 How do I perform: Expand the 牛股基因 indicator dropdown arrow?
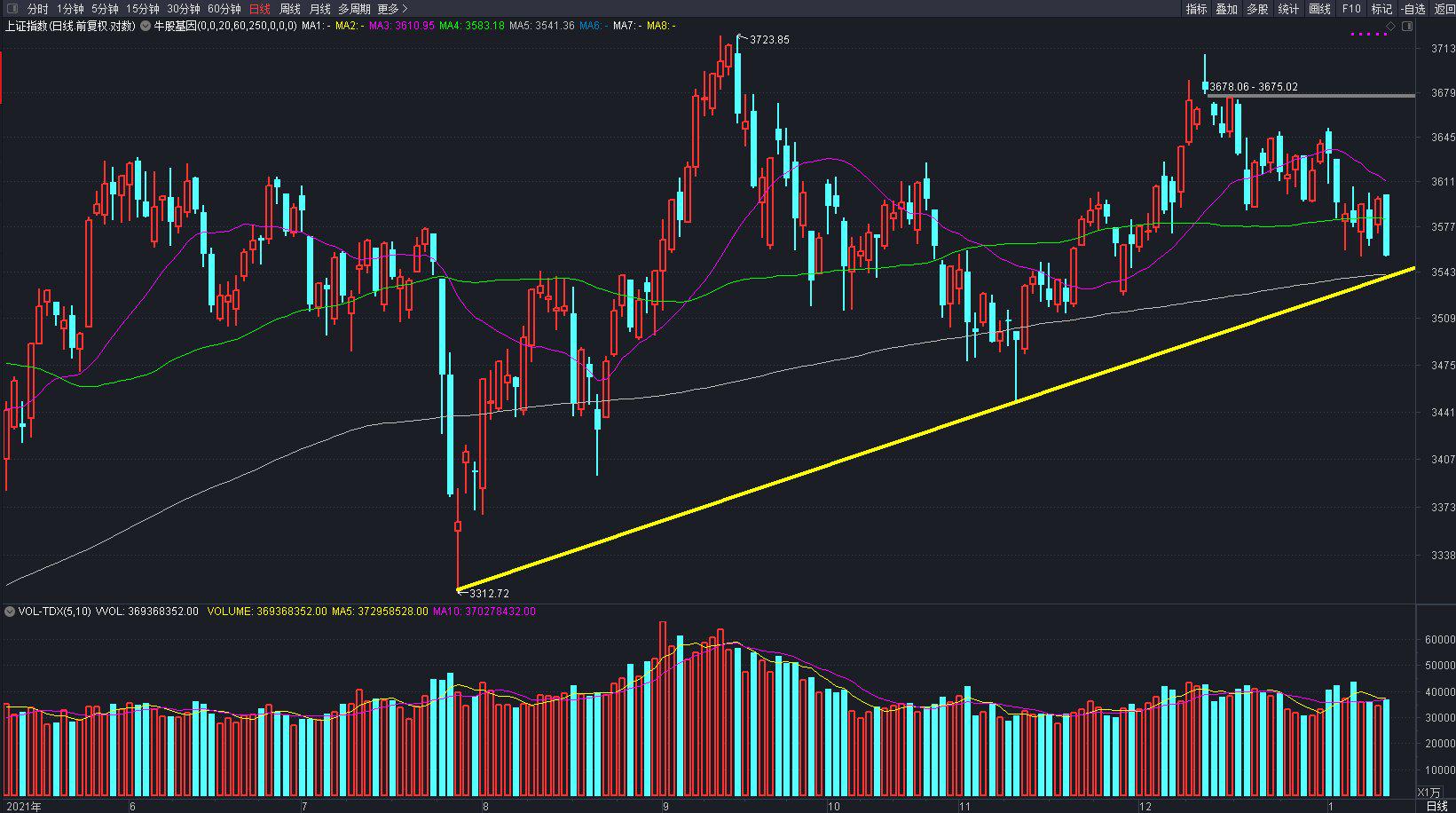coord(146,26)
